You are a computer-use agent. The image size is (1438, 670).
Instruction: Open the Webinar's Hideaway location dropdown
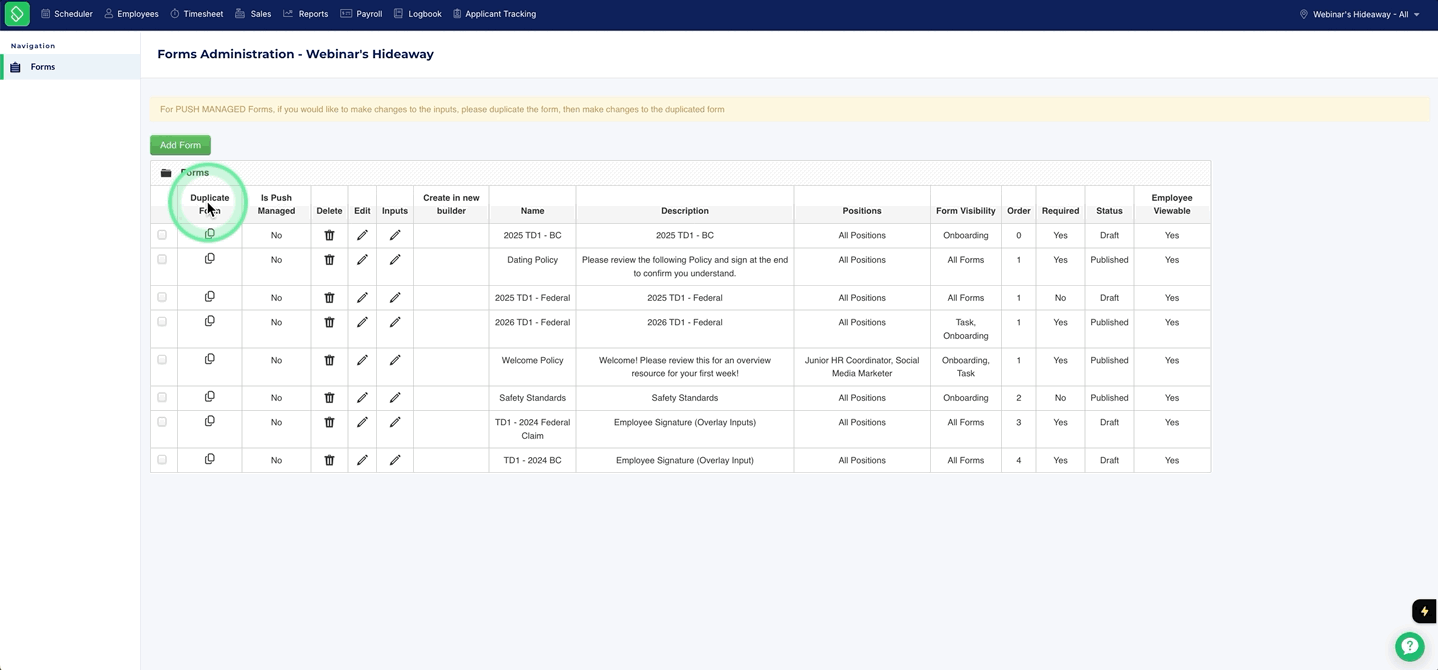tap(1359, 14)
